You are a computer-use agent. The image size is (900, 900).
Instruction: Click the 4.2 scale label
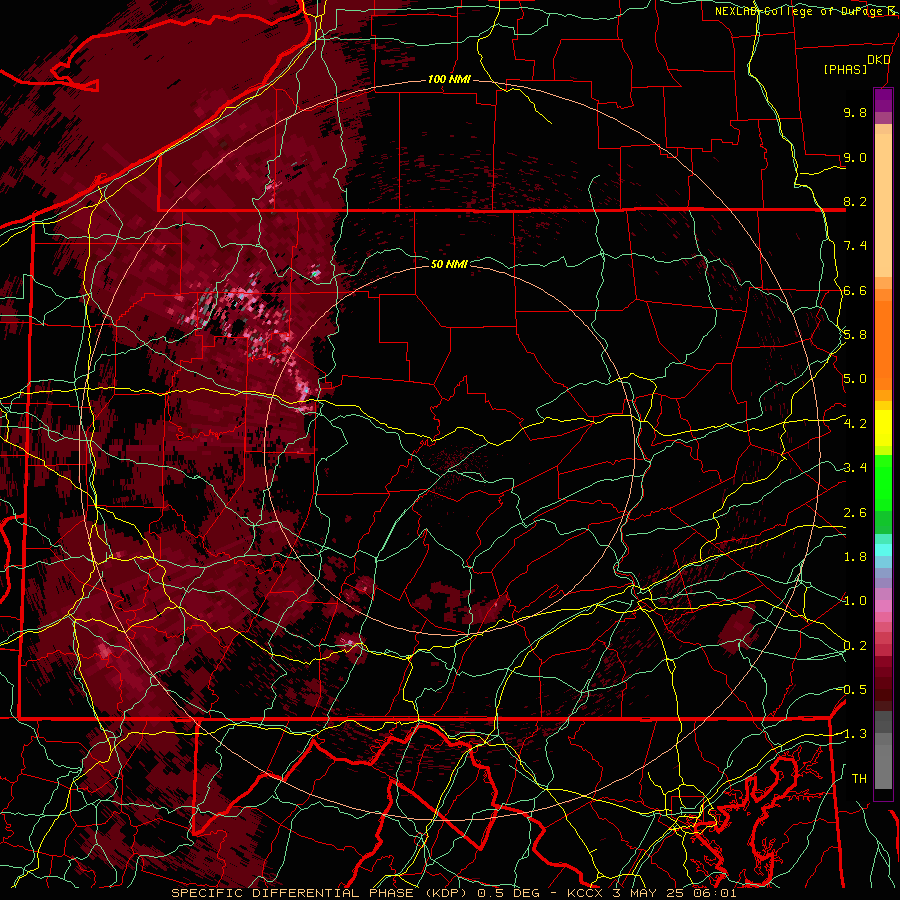pos(855,424)
